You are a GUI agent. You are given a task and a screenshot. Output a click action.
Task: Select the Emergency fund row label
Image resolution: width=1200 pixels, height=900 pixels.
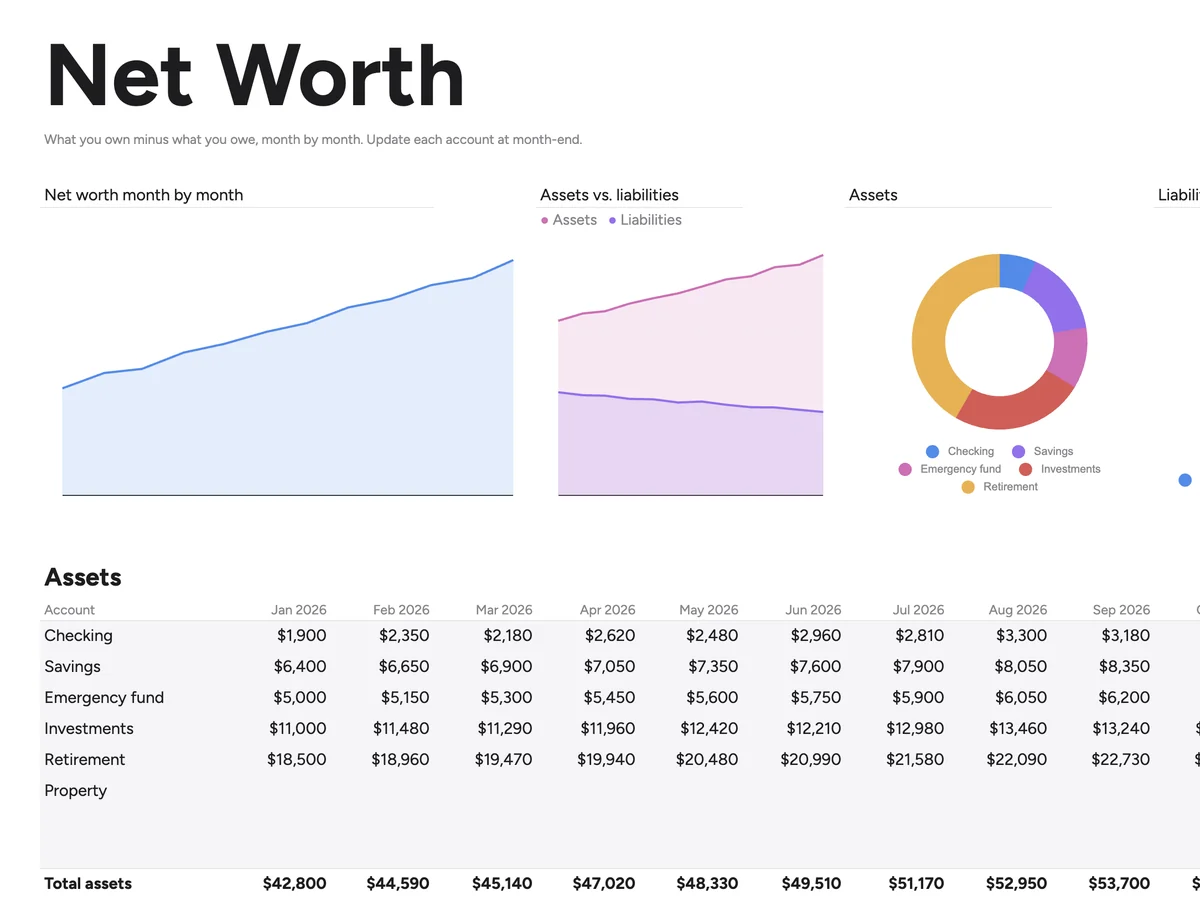pos(104,698)
